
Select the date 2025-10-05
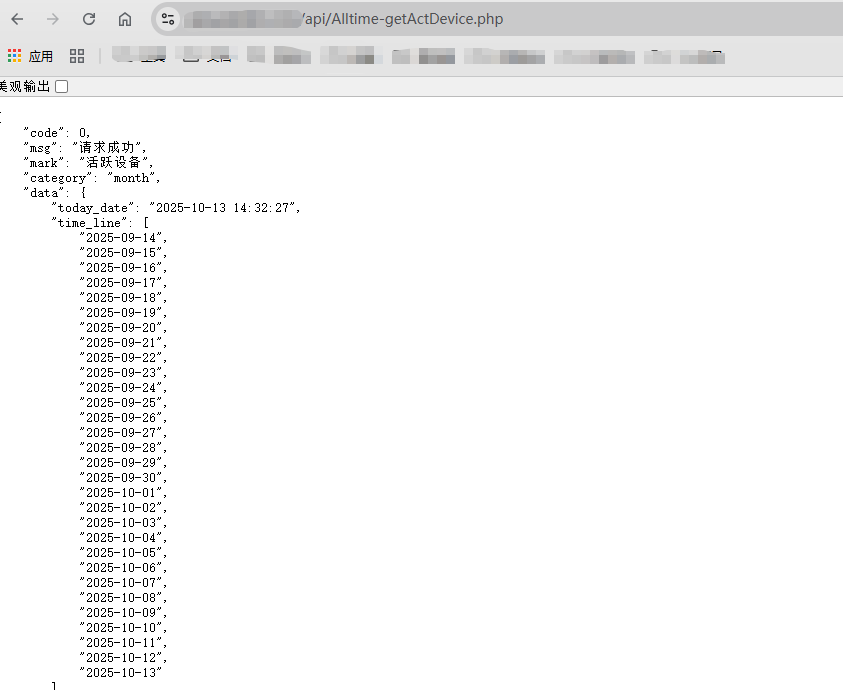click(x=120, y=553)
